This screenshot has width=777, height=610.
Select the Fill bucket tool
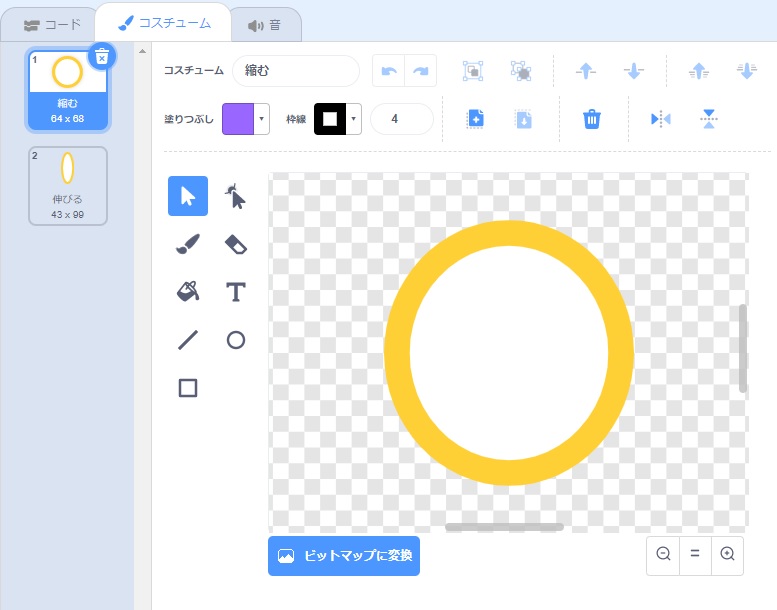pyautogui.click(x=188, y=292)
